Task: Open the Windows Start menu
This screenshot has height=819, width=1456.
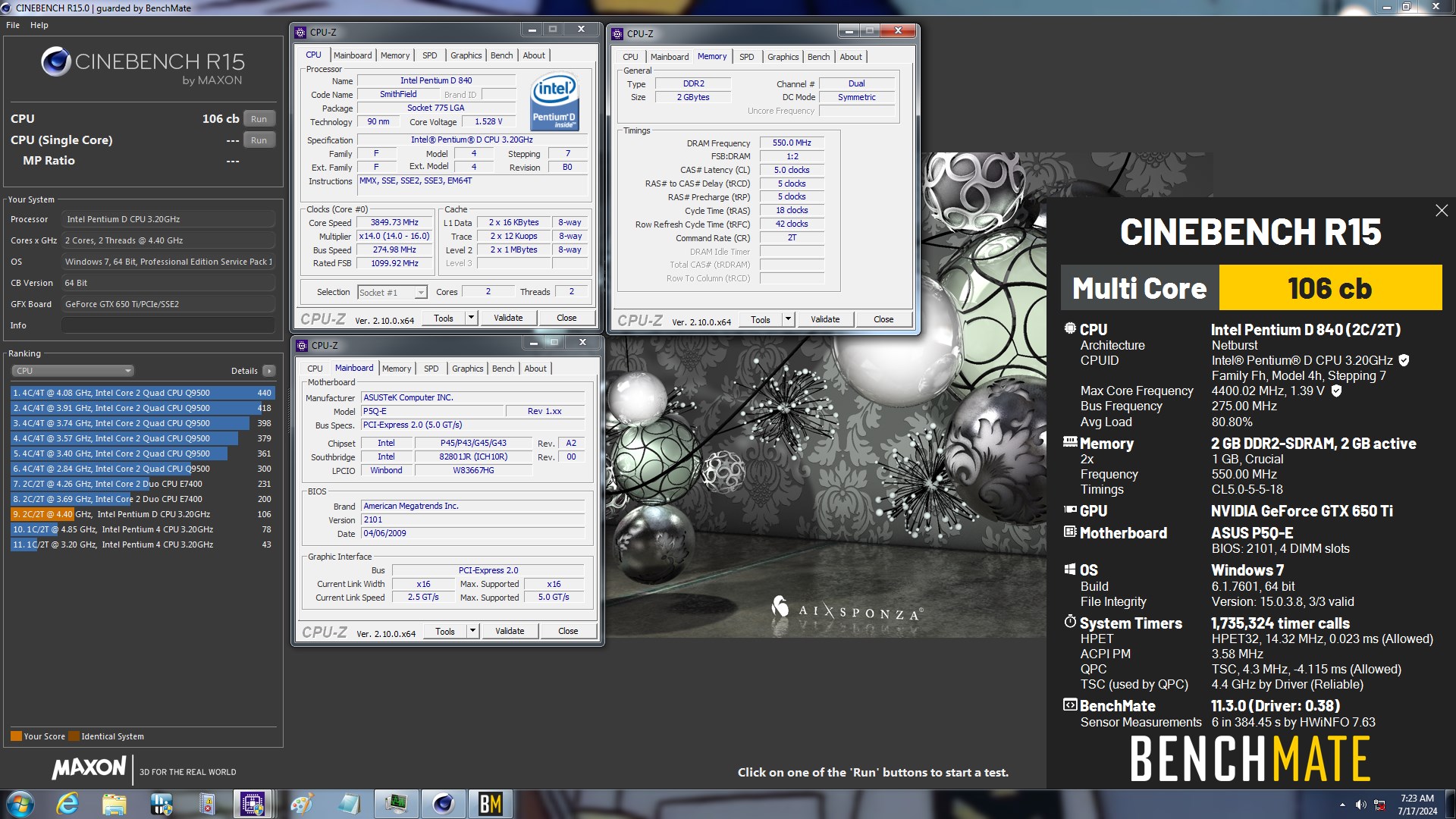Action: tap(20, 804)
